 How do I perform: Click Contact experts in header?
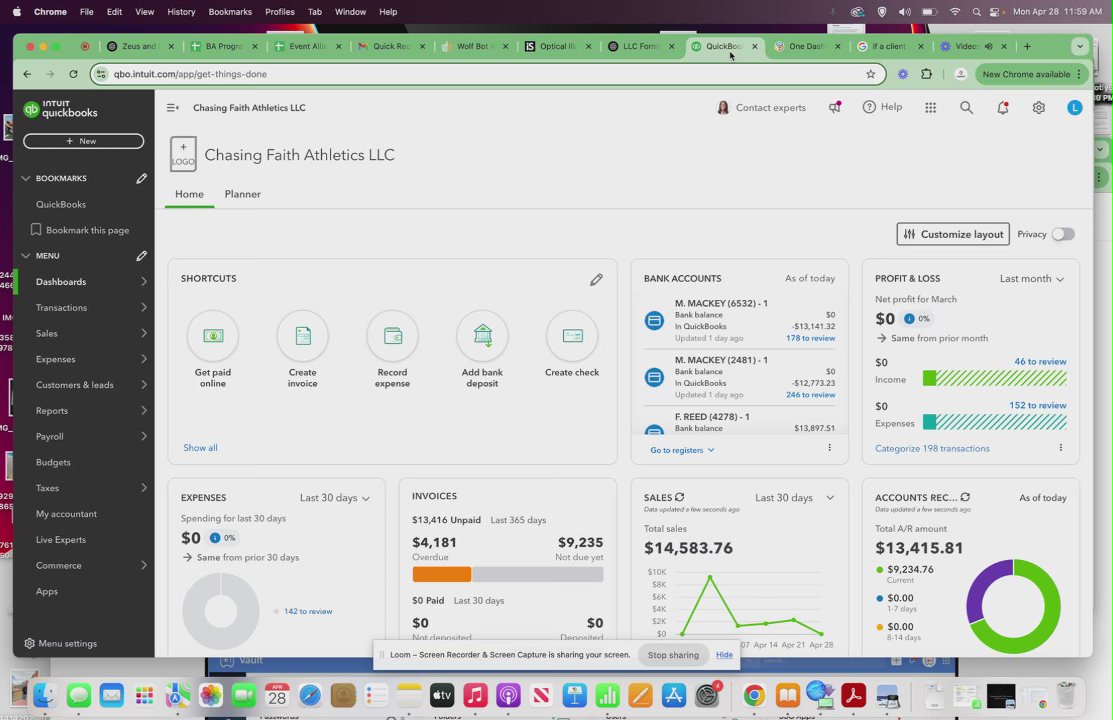761,108
